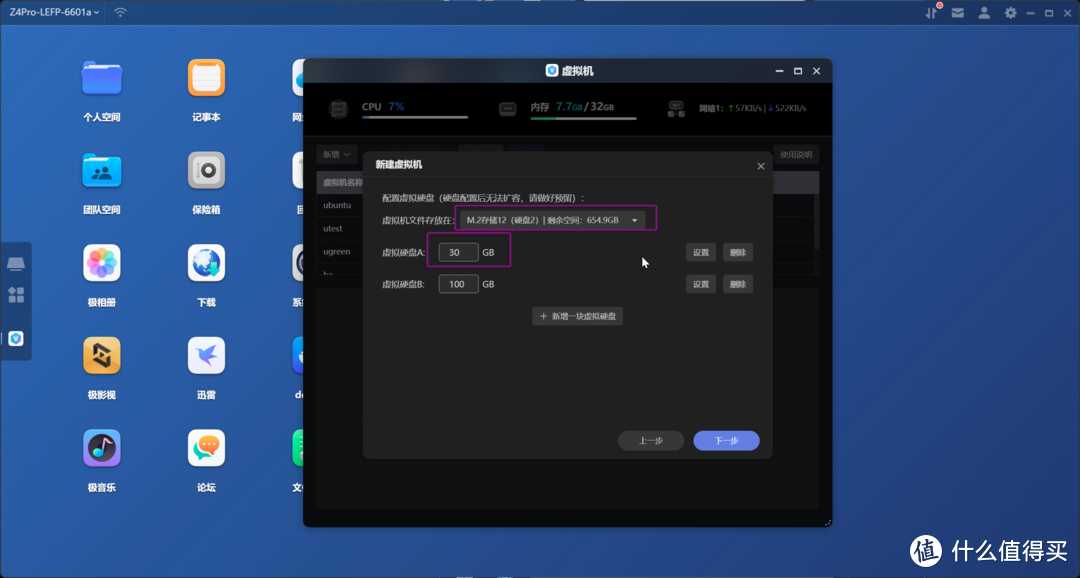Image resolution: width=1080 pixels, height=578 pixels.
Task: Launch the 迅雷 download app
Action: point(206,356)
